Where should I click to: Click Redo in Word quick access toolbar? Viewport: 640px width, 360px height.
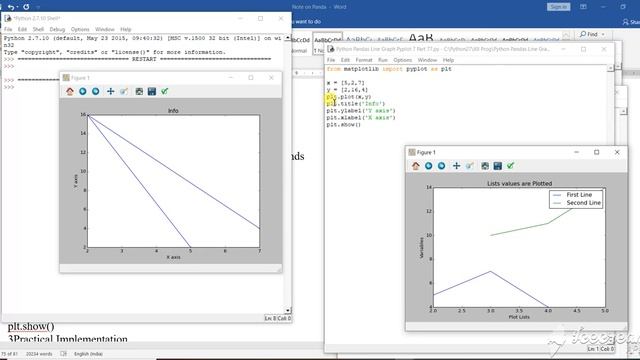pos(26,7)
